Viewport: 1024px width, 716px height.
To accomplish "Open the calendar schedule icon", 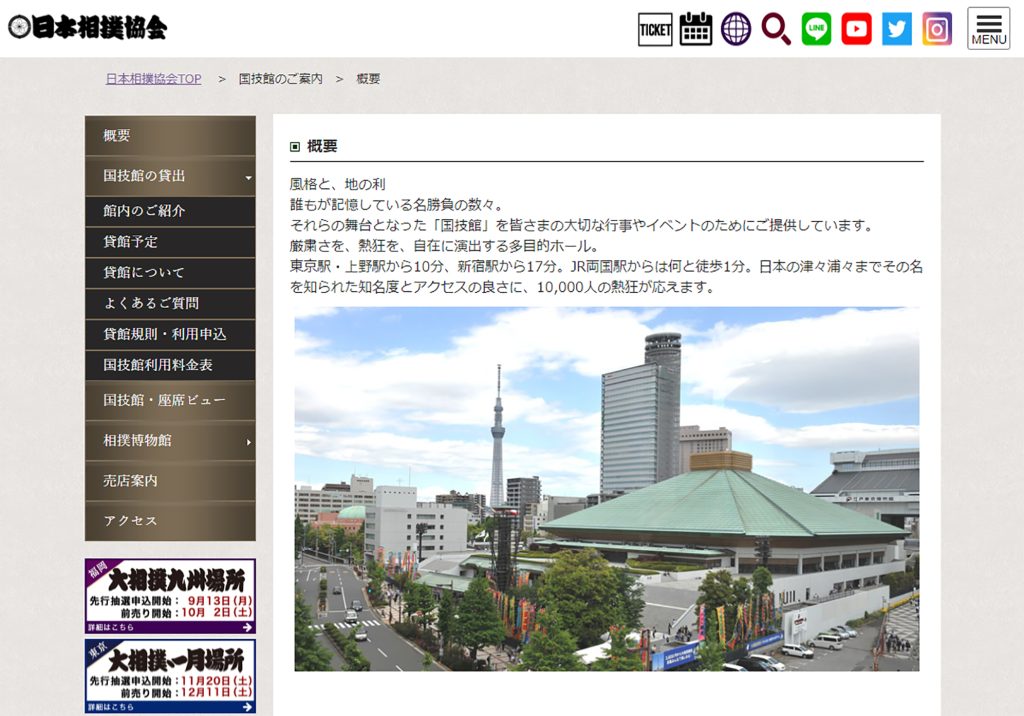I will tap(696, 29).
